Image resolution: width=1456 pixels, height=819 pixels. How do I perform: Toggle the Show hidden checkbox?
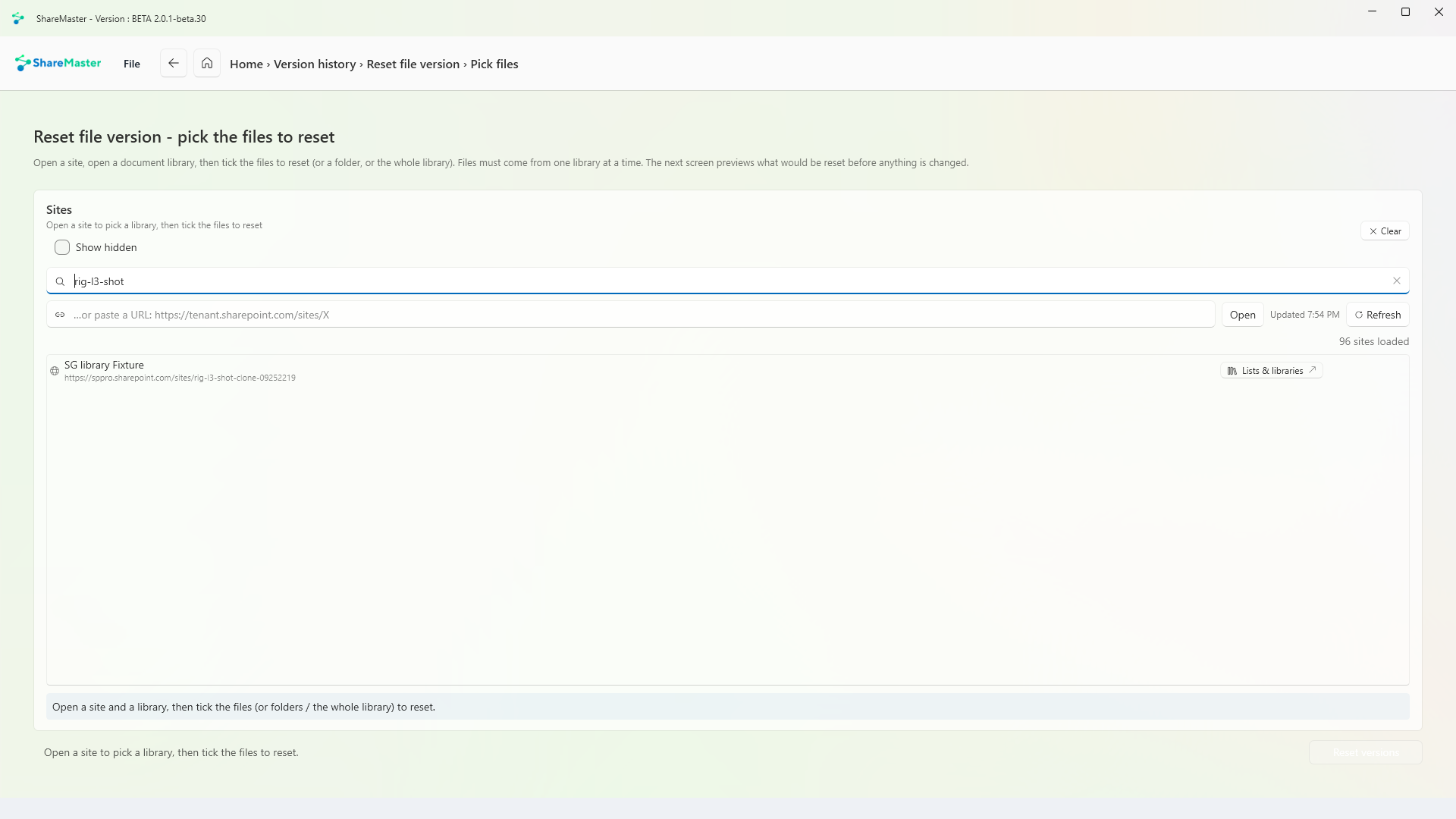click(62, 247)
